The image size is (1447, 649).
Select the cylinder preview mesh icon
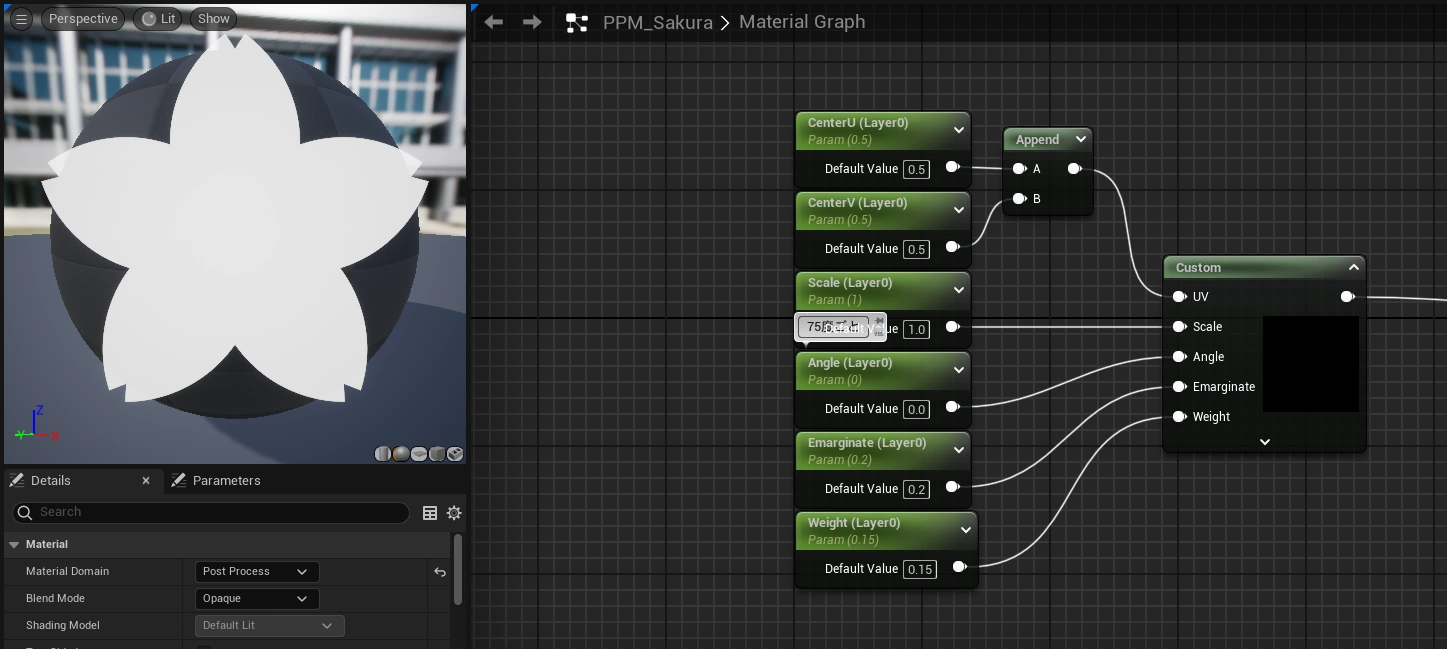pyautogui.click(x=383, y=454)
